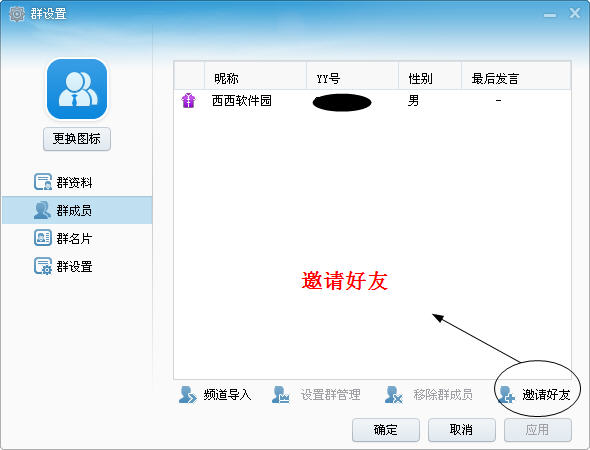Minimize the 群设置 window
Screen dimensions: 590x450
(550, 15)
